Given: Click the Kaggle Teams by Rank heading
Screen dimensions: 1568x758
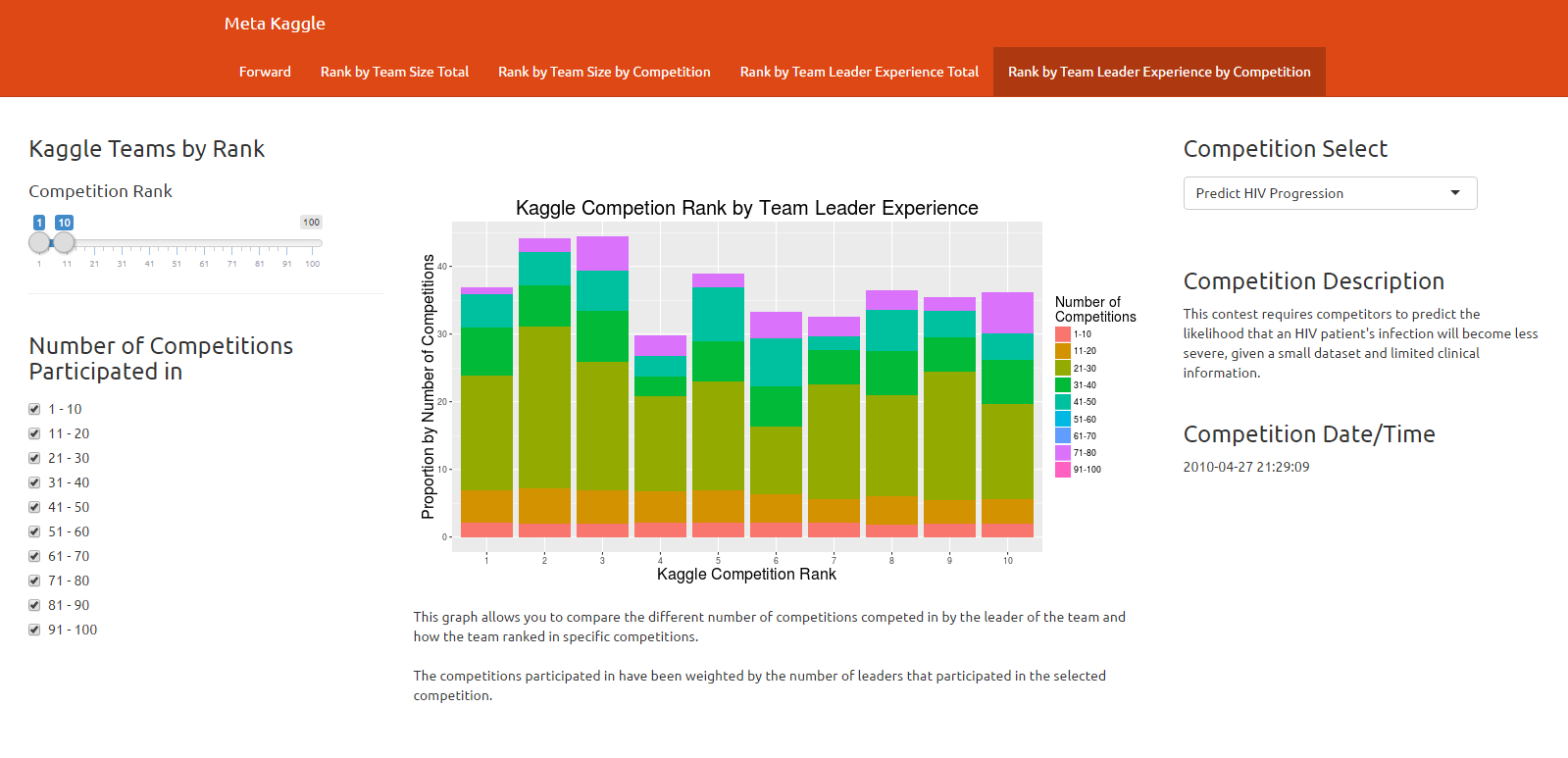Looking at the screenshot, I should point(147,149).
